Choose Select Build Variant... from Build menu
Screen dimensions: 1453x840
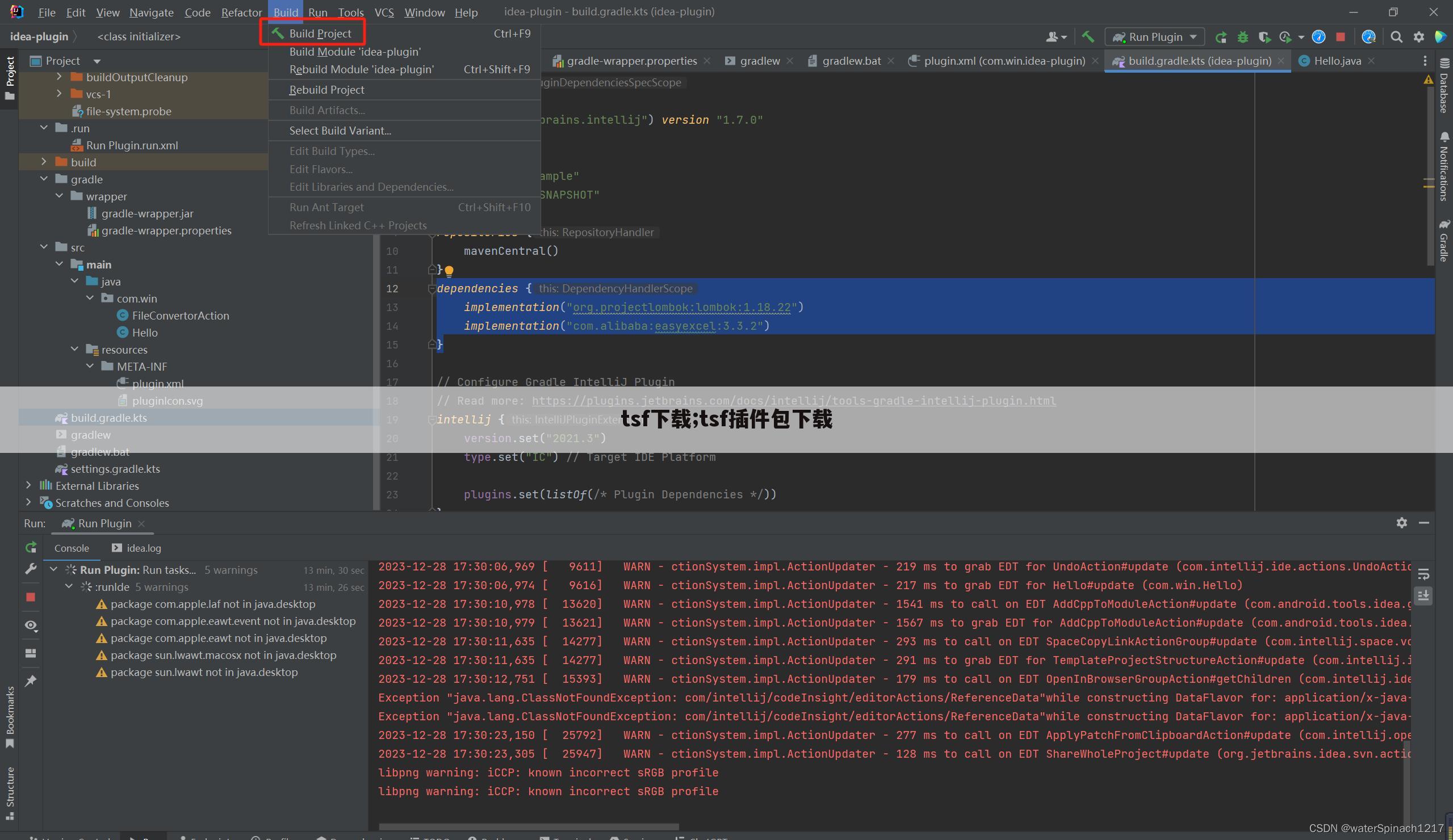click(x=404, y=131)
